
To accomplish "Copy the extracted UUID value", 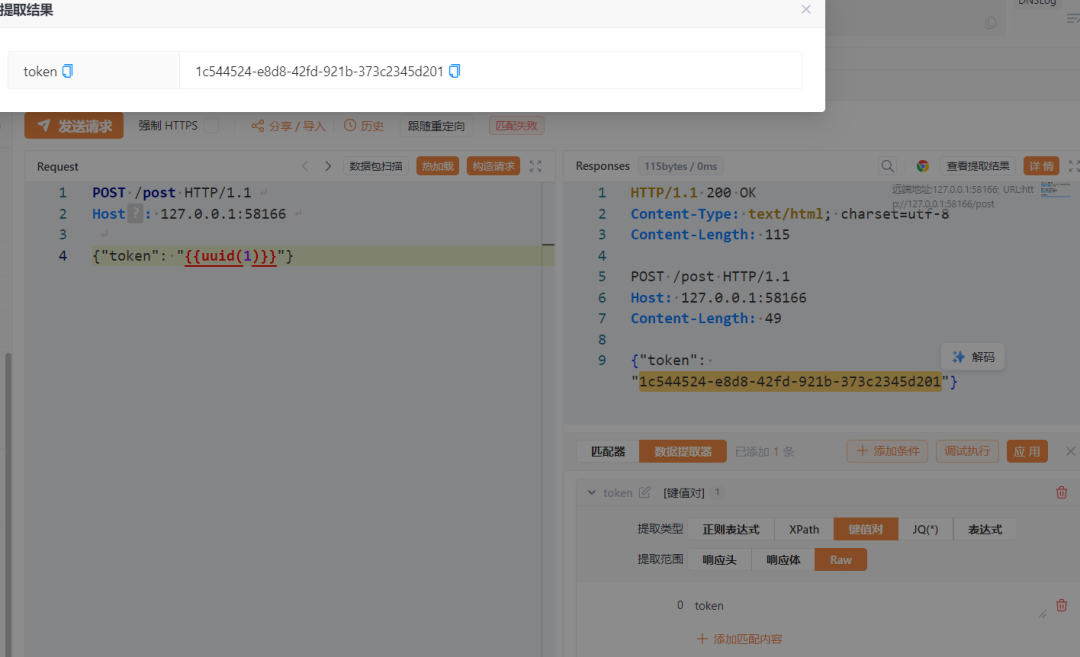I will [455, 71].
